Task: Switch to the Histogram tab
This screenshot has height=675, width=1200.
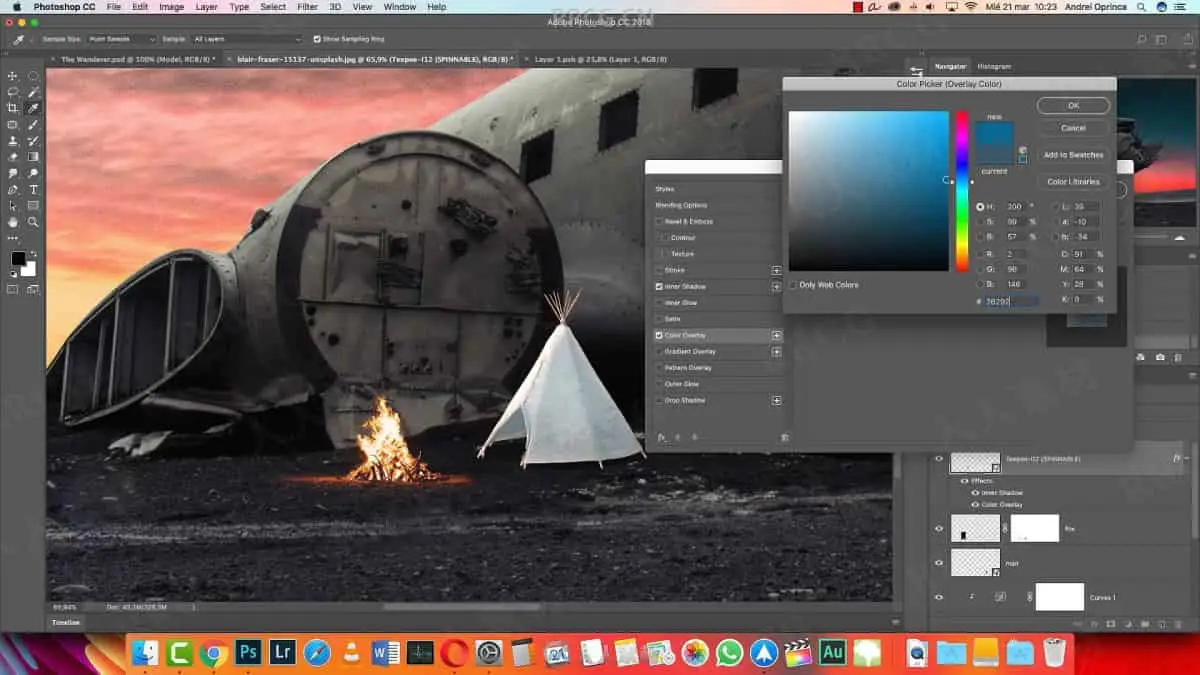Action: pyautogui.click(x=993, y=66)
